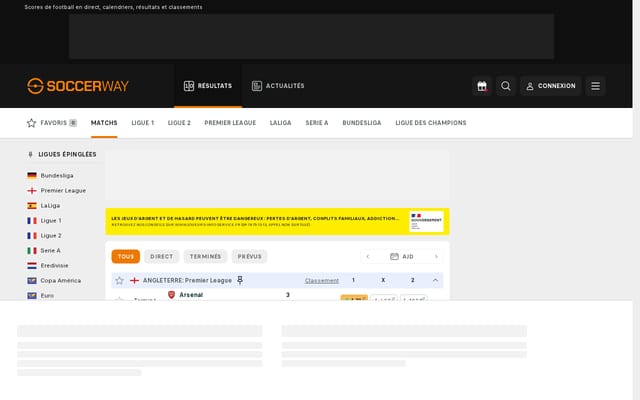Viewport: 640px width, 400px height.
Task: Click the Gouvernement logo in banner
Action: (426, 222)
